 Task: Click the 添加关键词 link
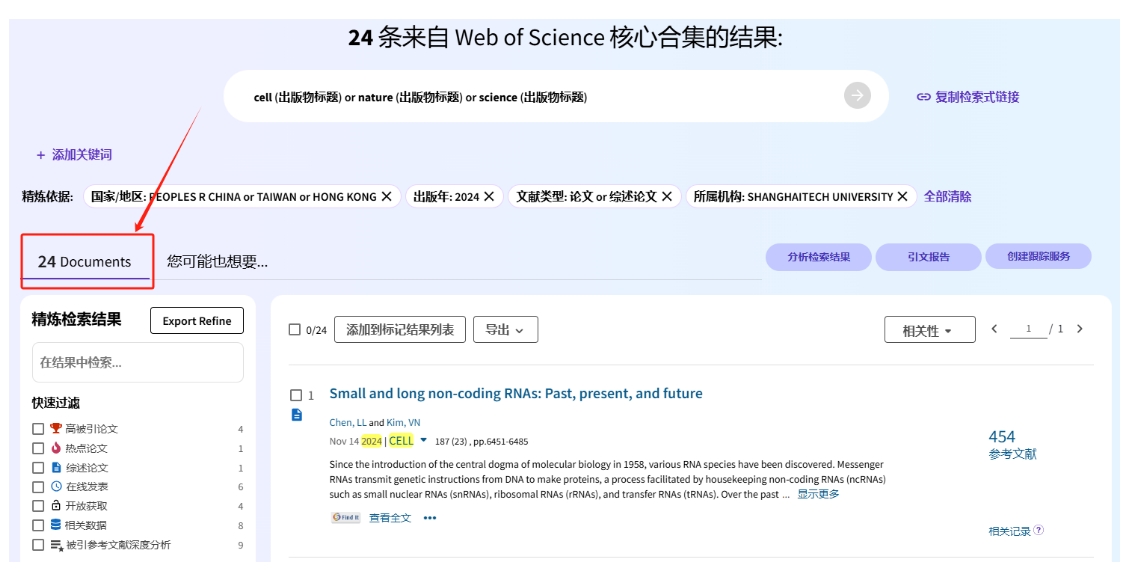point(82,155)
